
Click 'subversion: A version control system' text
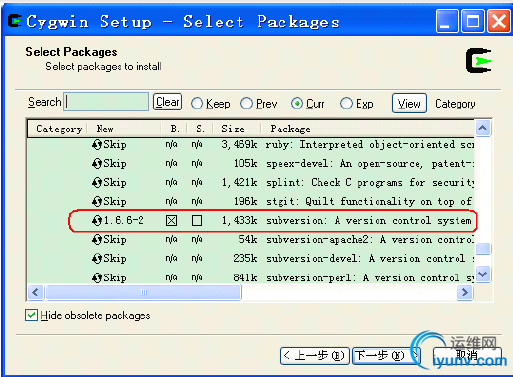[369, 221]
